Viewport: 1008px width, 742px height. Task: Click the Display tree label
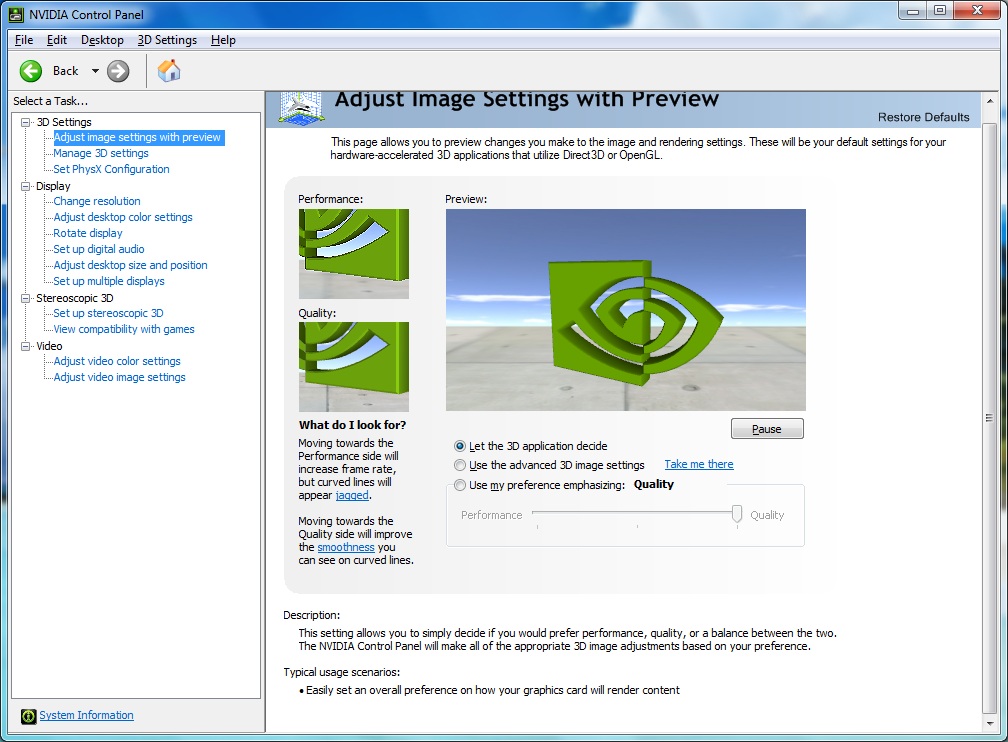(53, 186)
